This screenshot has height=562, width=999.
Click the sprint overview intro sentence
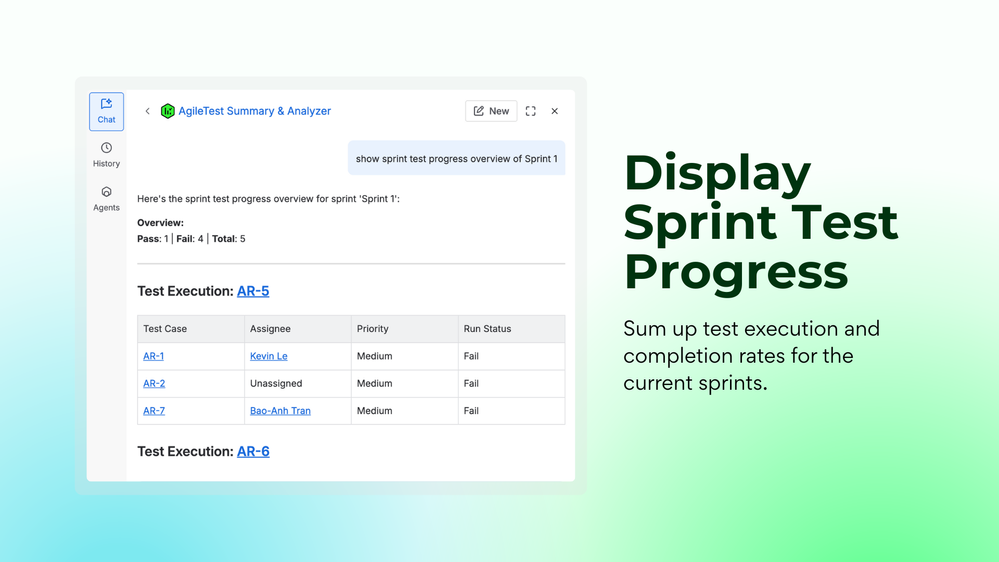(268, 199)
